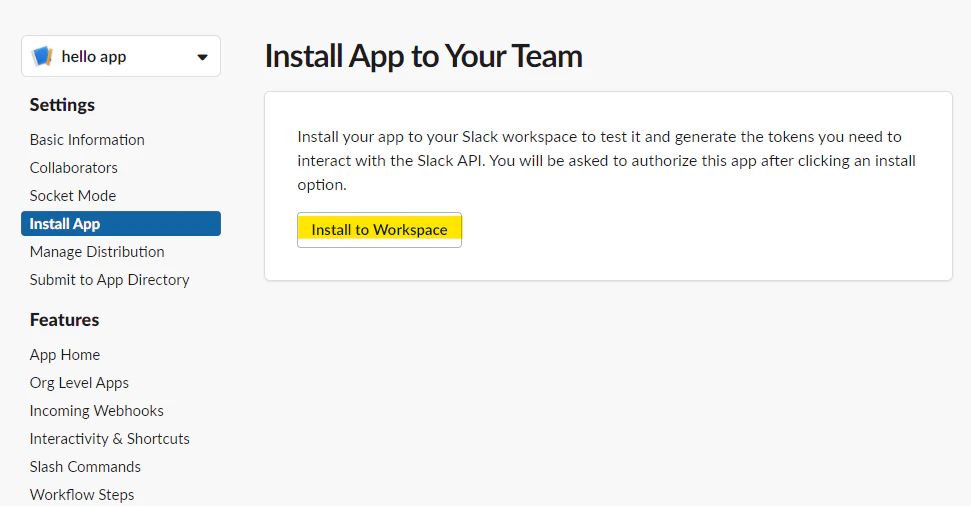The width and height of the screenshot is (971, 506).
Task: Click the install description paragraph text
Action: click(x=606, y=160)
